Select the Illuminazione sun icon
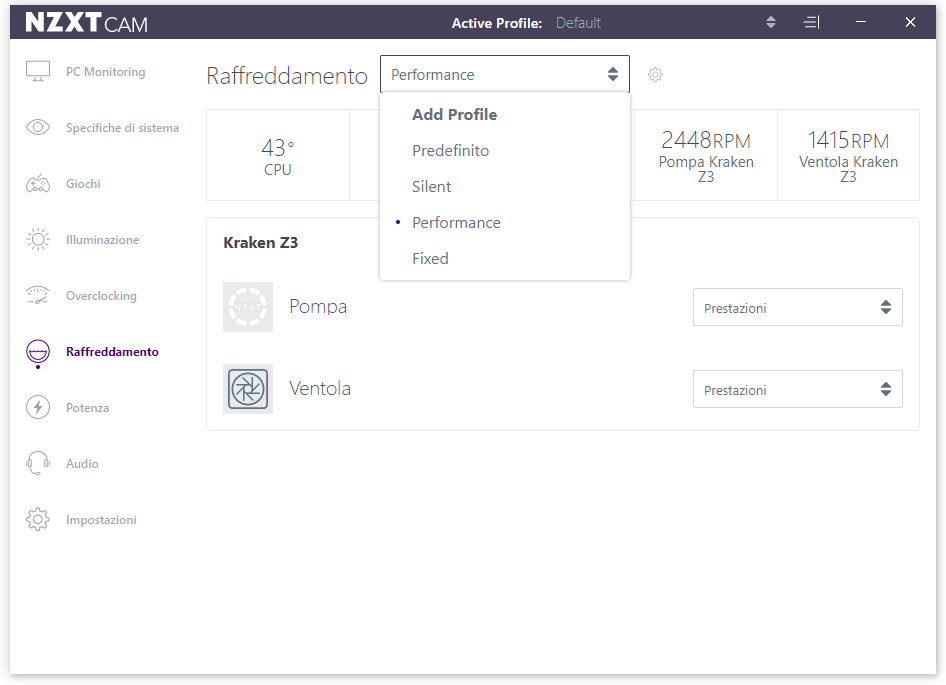946x685 pixels. point(37,240)
